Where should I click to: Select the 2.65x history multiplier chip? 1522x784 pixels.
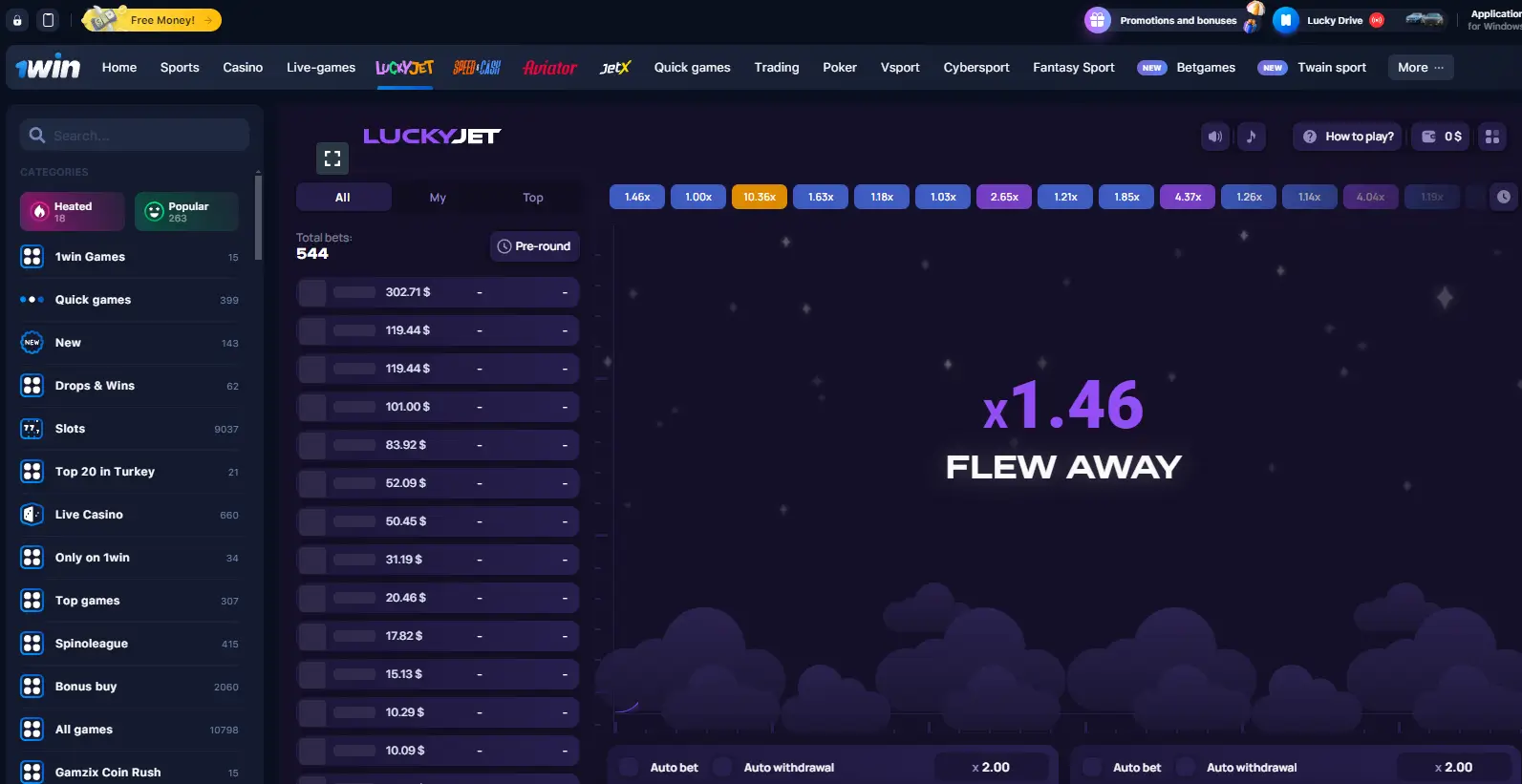point(1004,197)
